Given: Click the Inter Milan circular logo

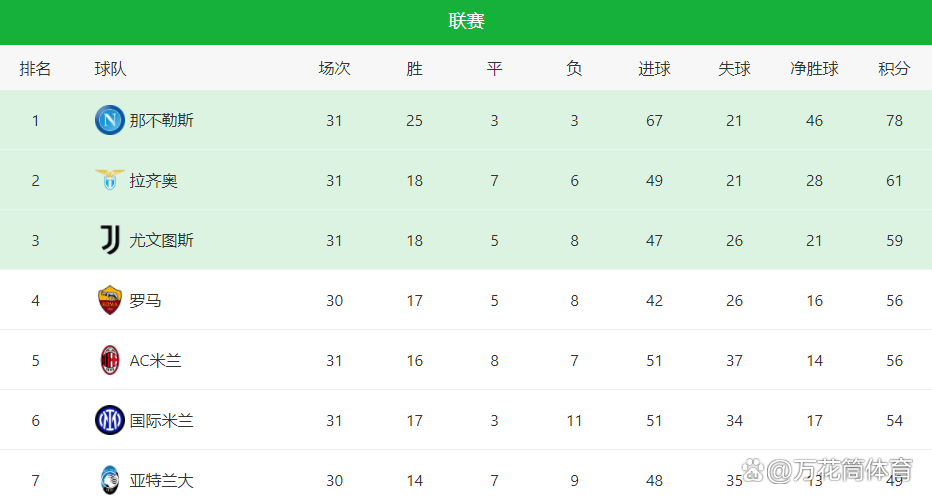Looking at the screenshot, I should point(110,420).
